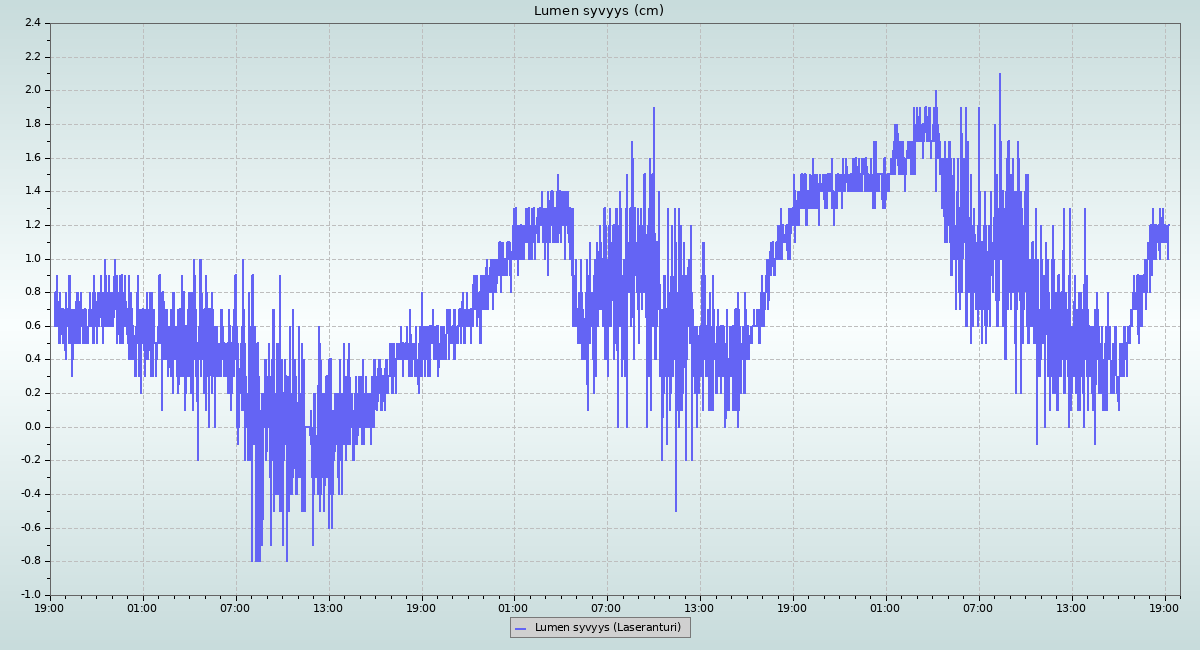1200x650 pixels.
Task: Click the 0.0 y-axis tick label
Action: pos(32,427)
